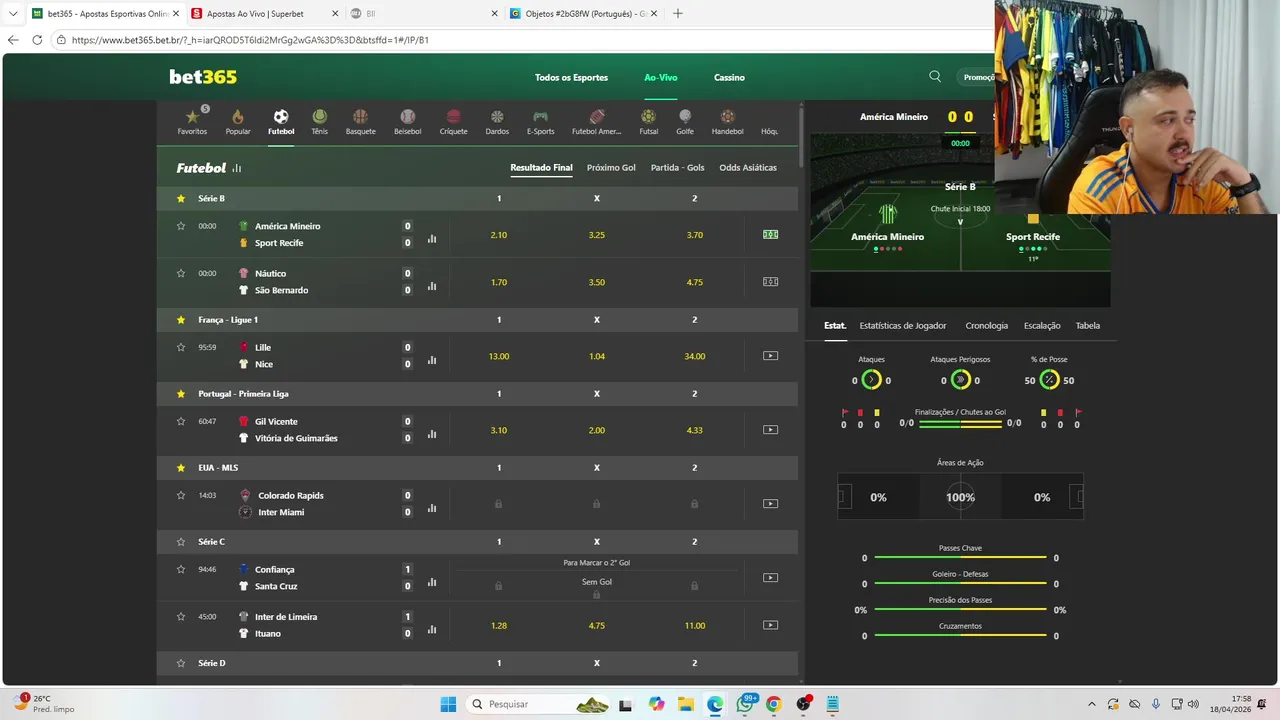
Task: Favorite the Colorado Rapids match star
Action: coord(181,495)
